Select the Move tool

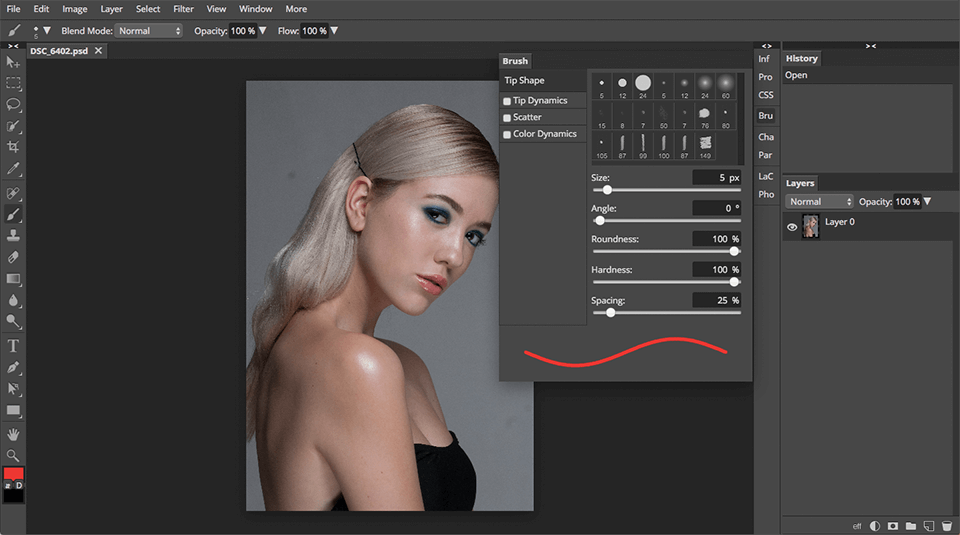click(x=13, y=62)
